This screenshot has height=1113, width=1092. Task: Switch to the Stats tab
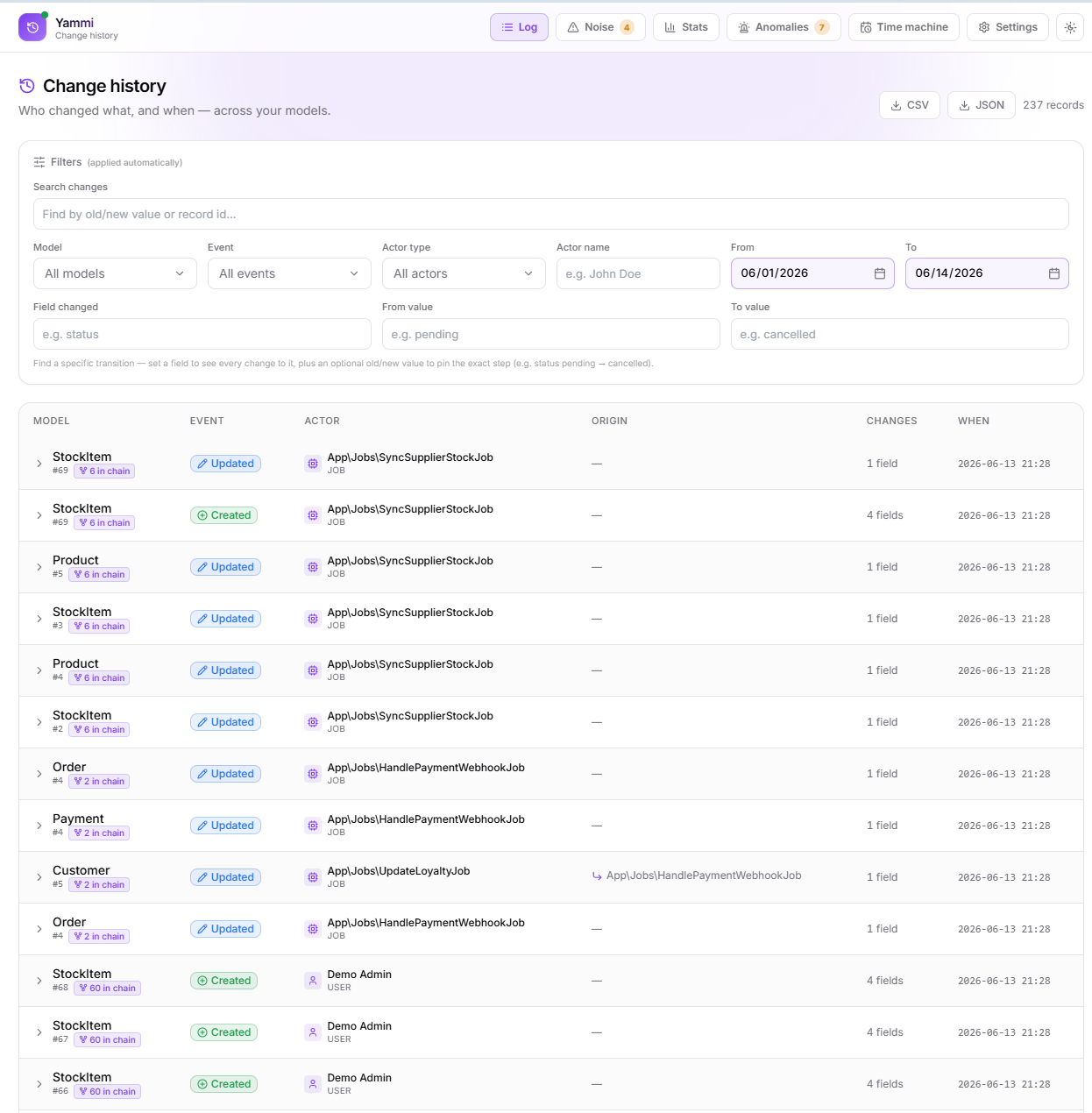coord(686,27)
